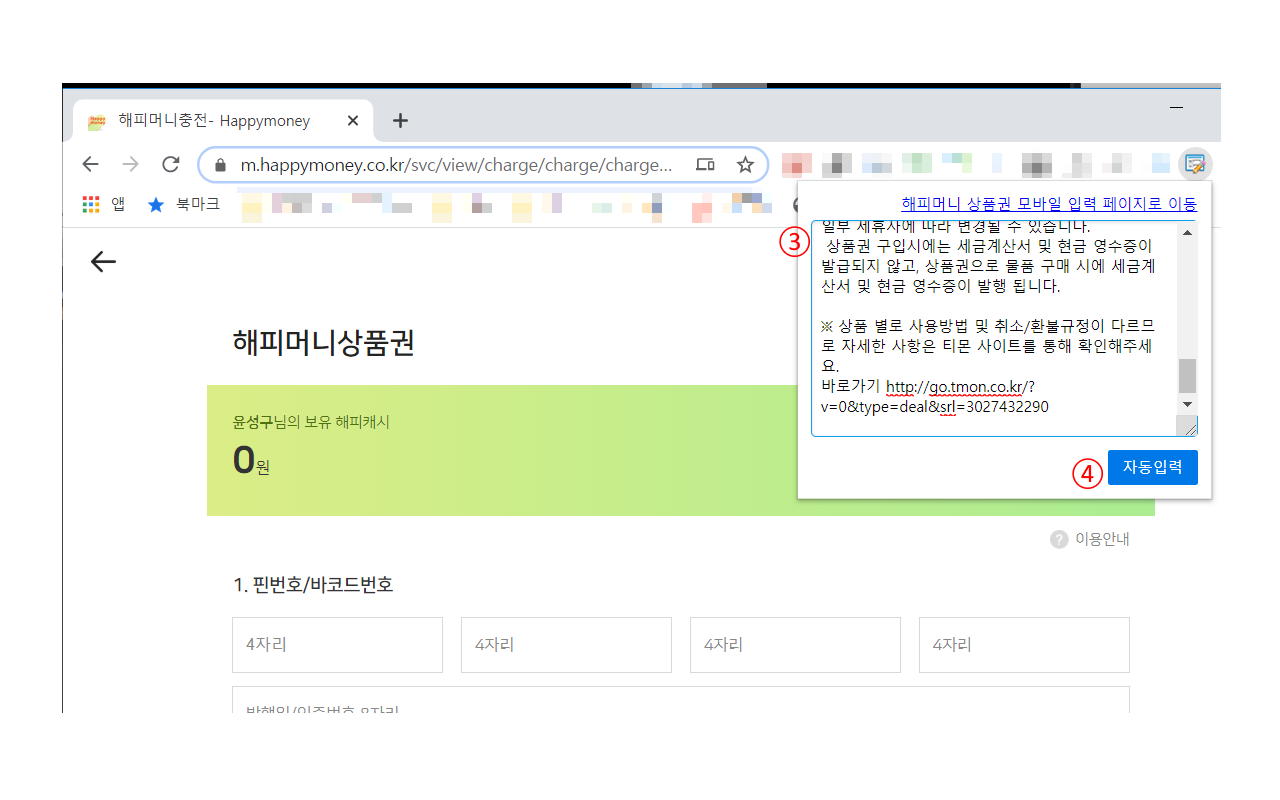This screenshot has width=1280, height=800.
Task: Bookmark this page with the star icon
Action: point(745,165)
